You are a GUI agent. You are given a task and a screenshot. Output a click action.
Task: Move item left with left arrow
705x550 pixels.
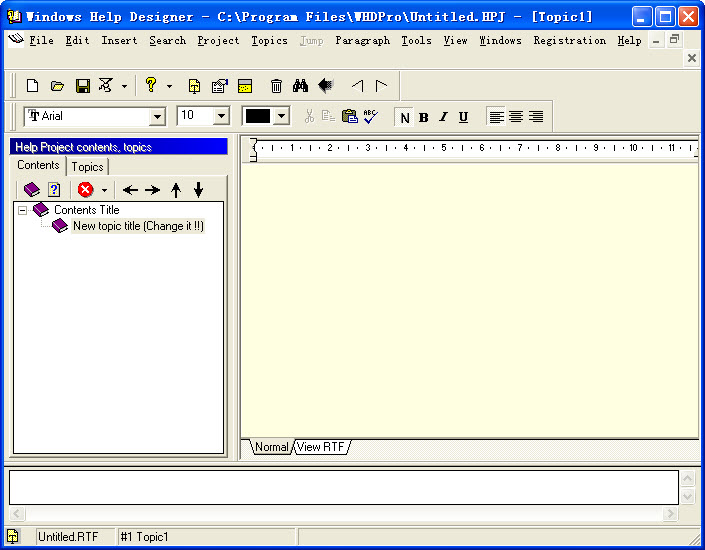(130, 190)
